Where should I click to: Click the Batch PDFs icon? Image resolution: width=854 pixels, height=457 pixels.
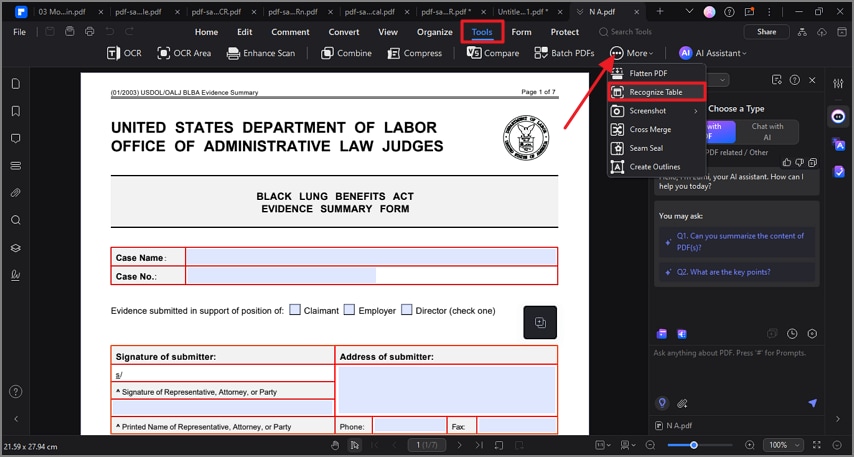pos(541,53)
